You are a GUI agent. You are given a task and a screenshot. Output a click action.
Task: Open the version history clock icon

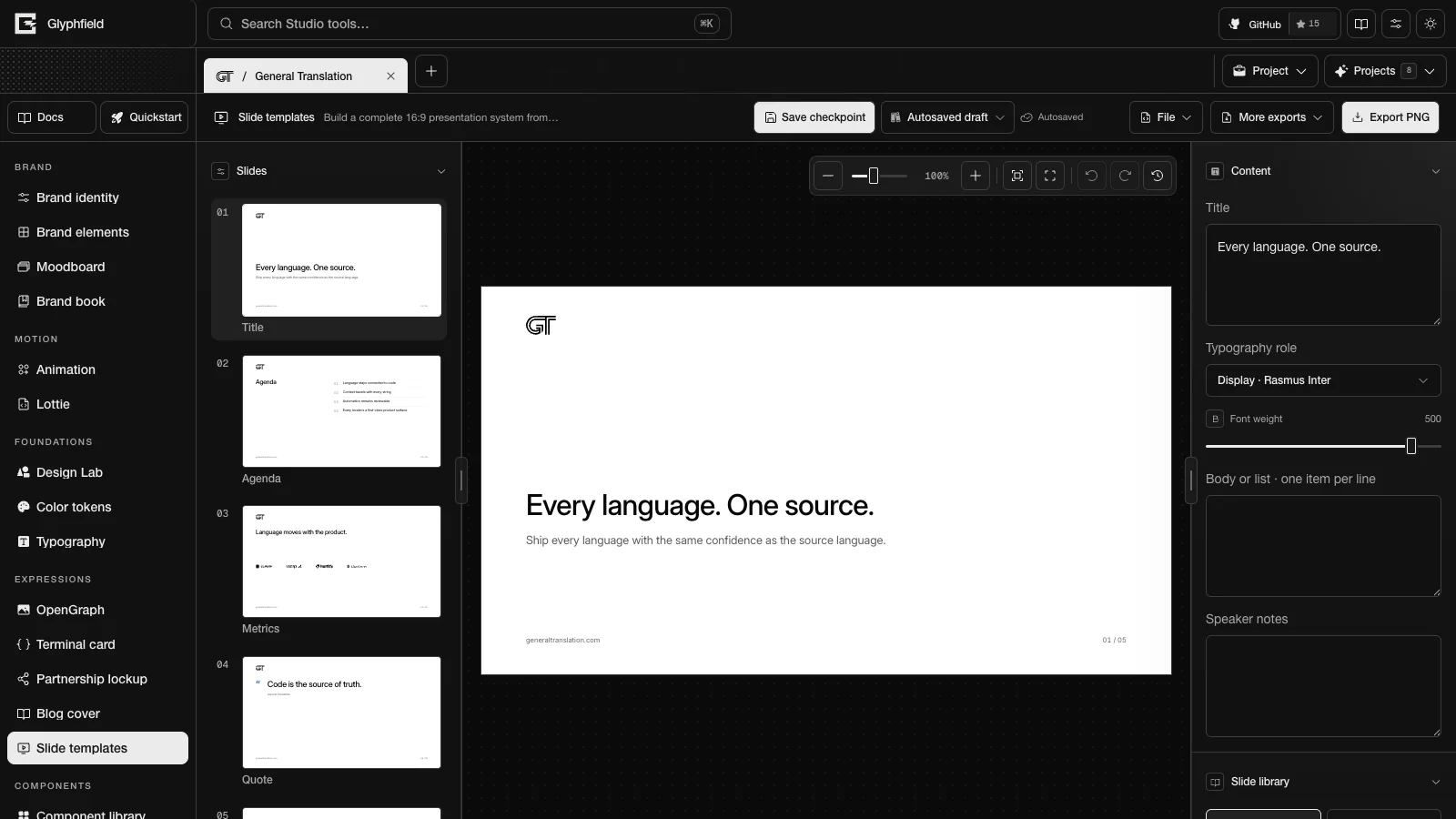click(1158, 176)
